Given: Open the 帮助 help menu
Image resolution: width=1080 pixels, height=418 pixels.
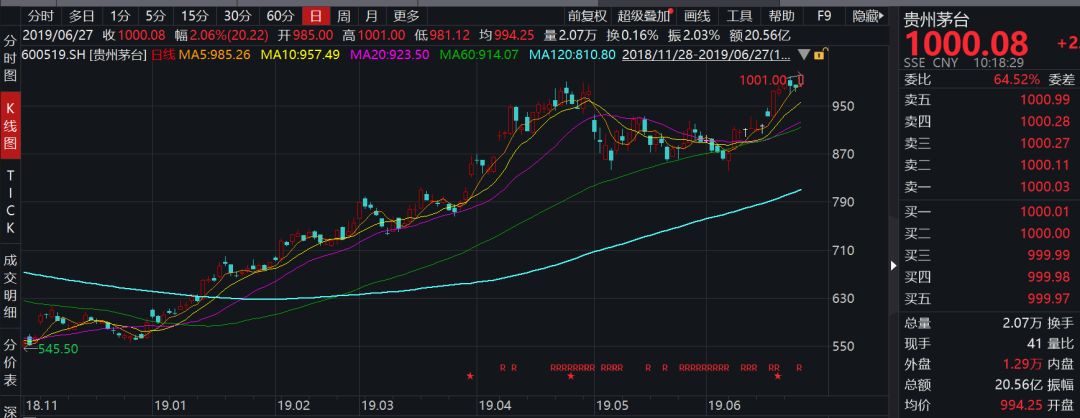Looking at the screenshot, I should point(782,16).
